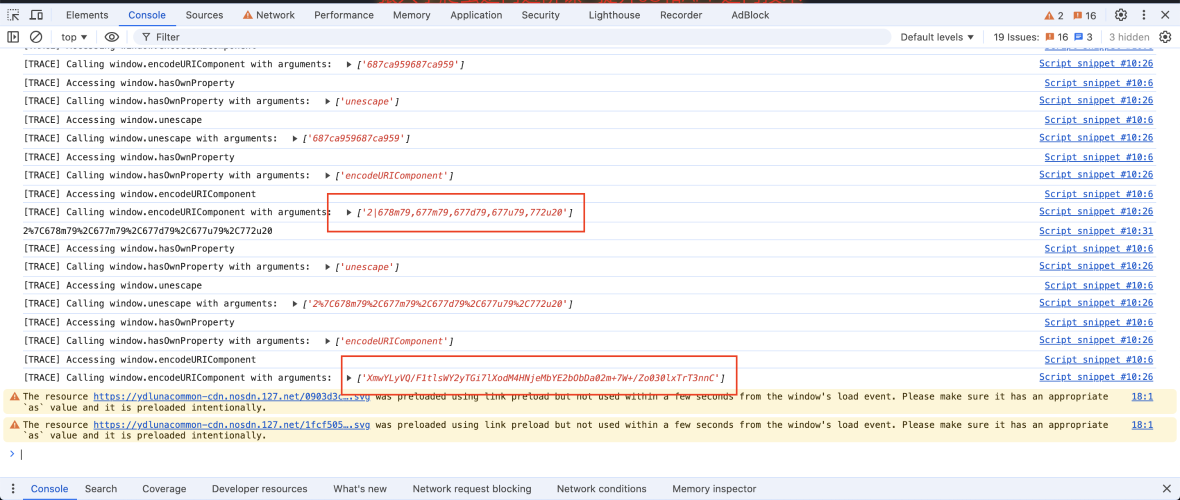Open the Network request blocking drawer tab
The height and width of the screenshot is (500, 1180).
pyautogui.click(x=471, y=489)
